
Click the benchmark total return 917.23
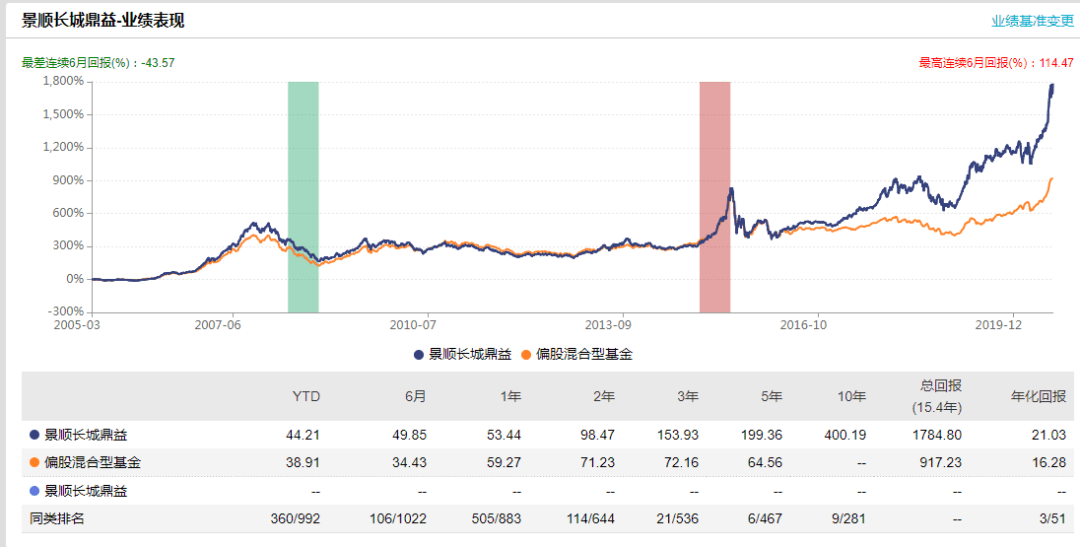point(941,462)
